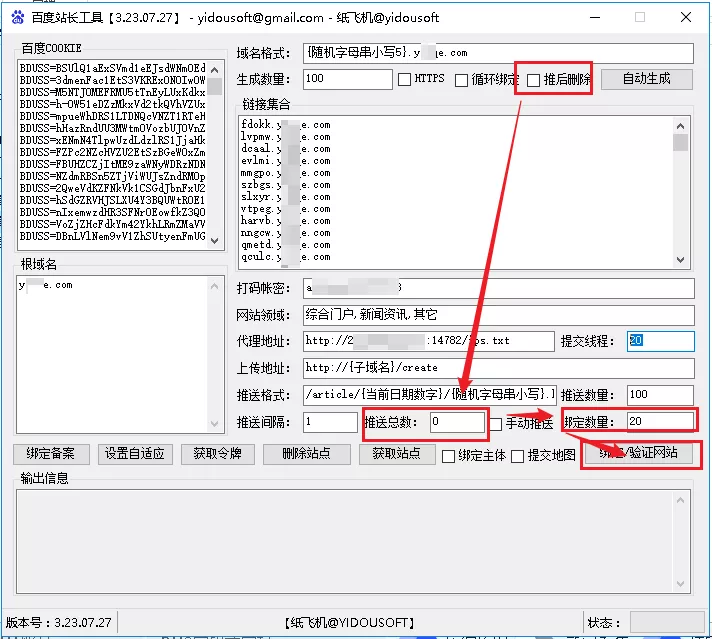Click the 状态 status field
The height and width of the screenshot is (639, 712).
click(667, 622)
